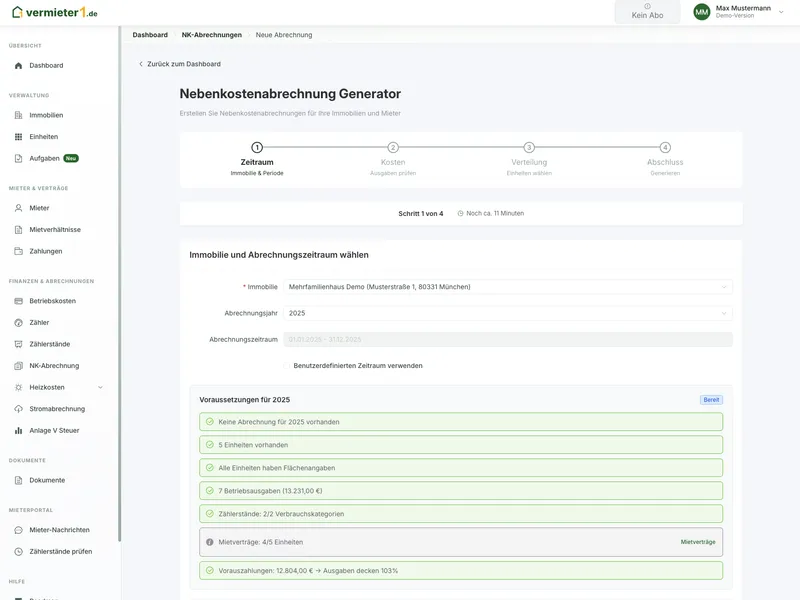Image resolution: width=800 pixels, height=600 pixels.
Task: Open the Abrechnungsjahr dropdown showing 2025
Action: tap(508, 313)
